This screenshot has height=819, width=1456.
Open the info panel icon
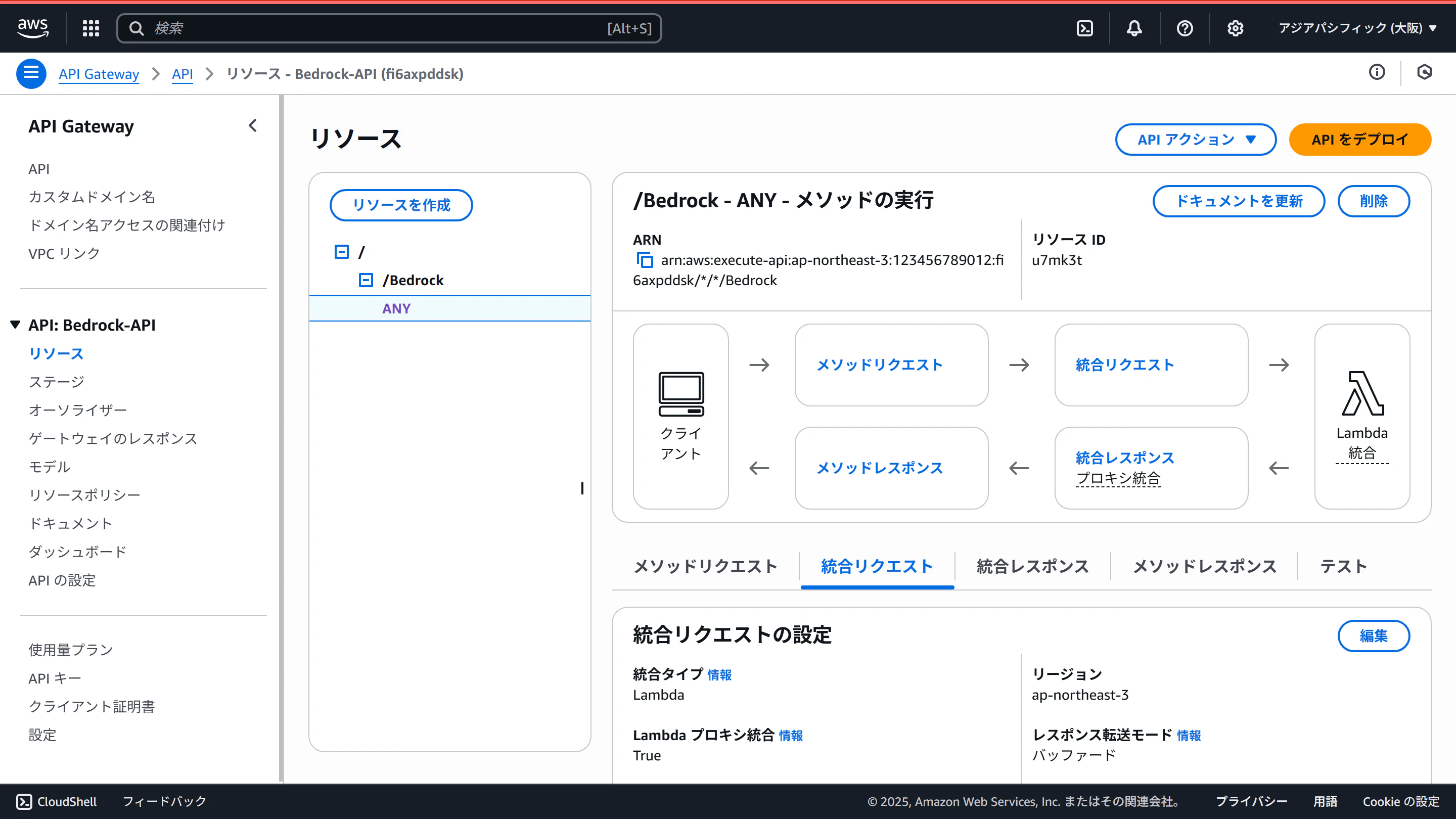(x=1377, y=72)
